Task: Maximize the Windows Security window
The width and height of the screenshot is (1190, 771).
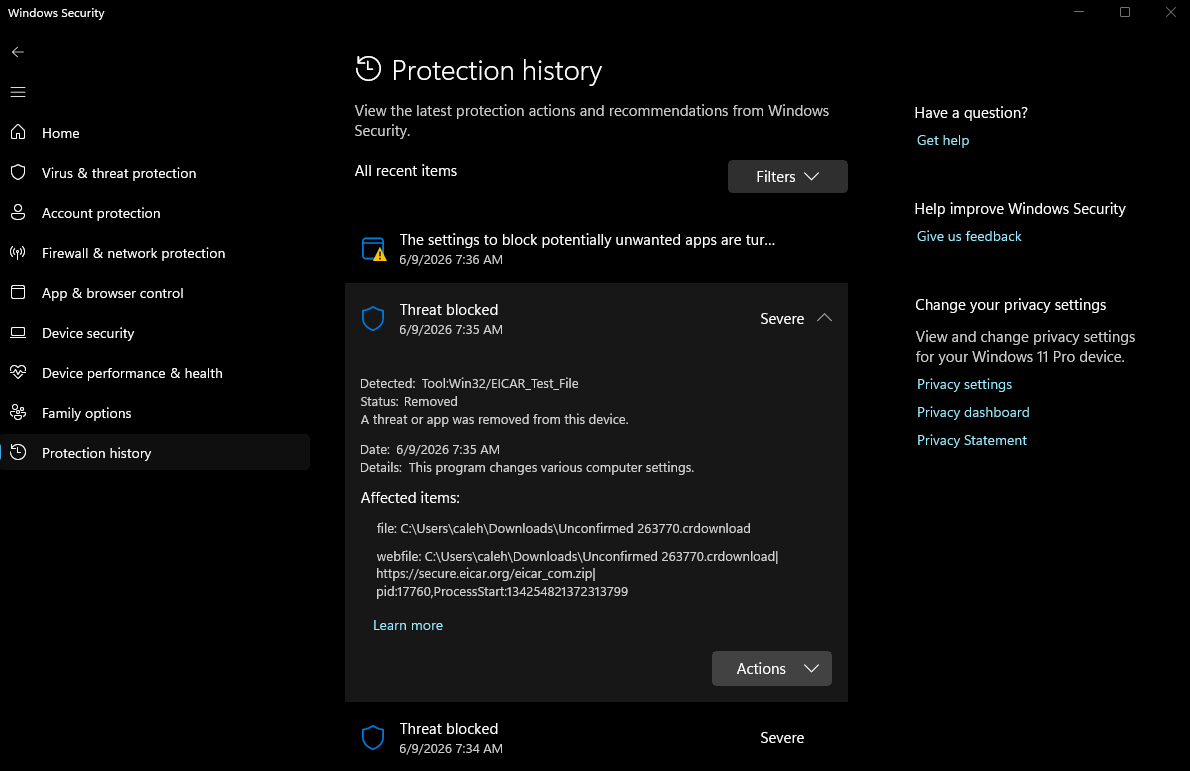Action: (1125, 12)
